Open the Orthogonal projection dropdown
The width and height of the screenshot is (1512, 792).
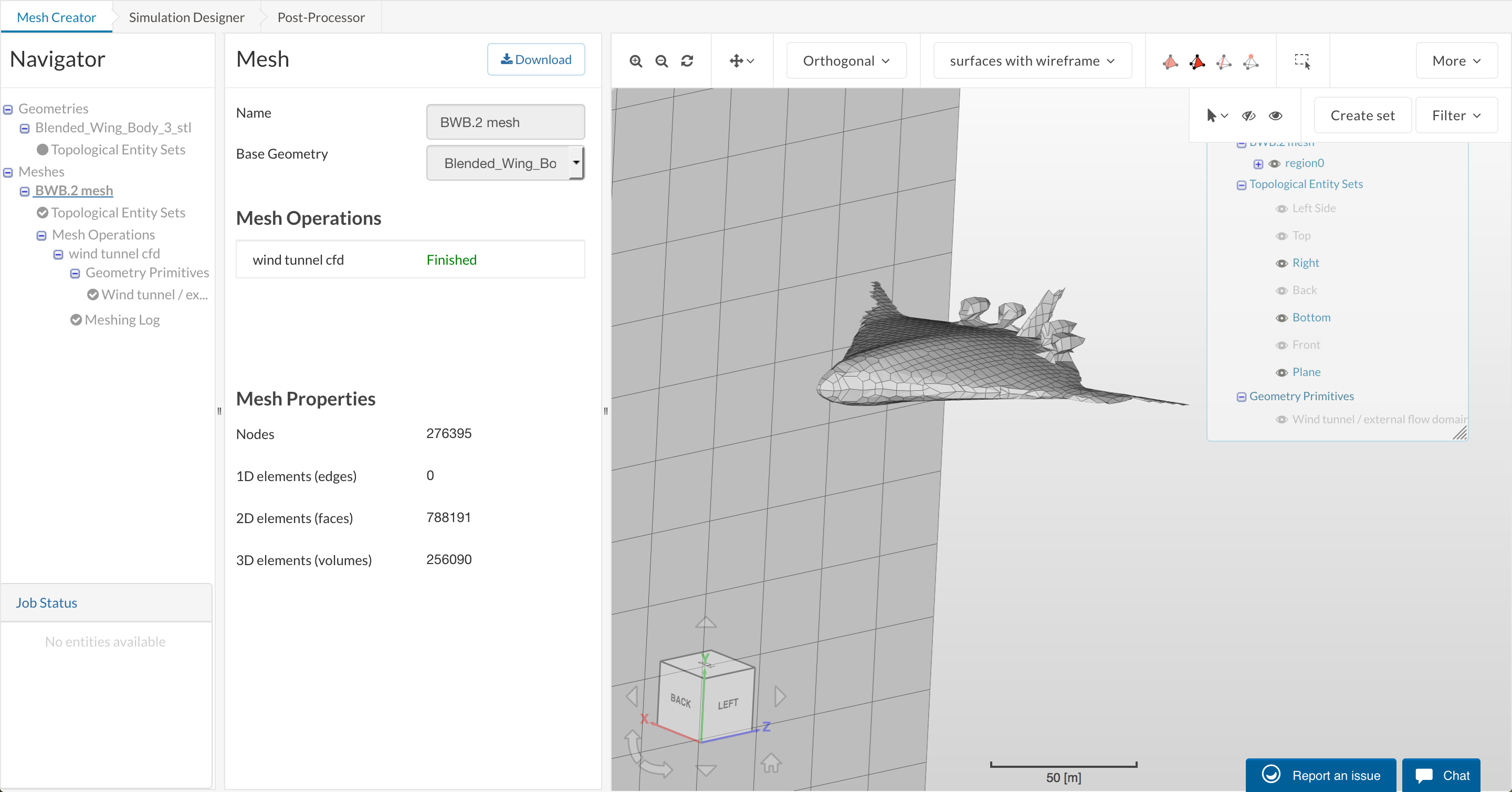846,61
